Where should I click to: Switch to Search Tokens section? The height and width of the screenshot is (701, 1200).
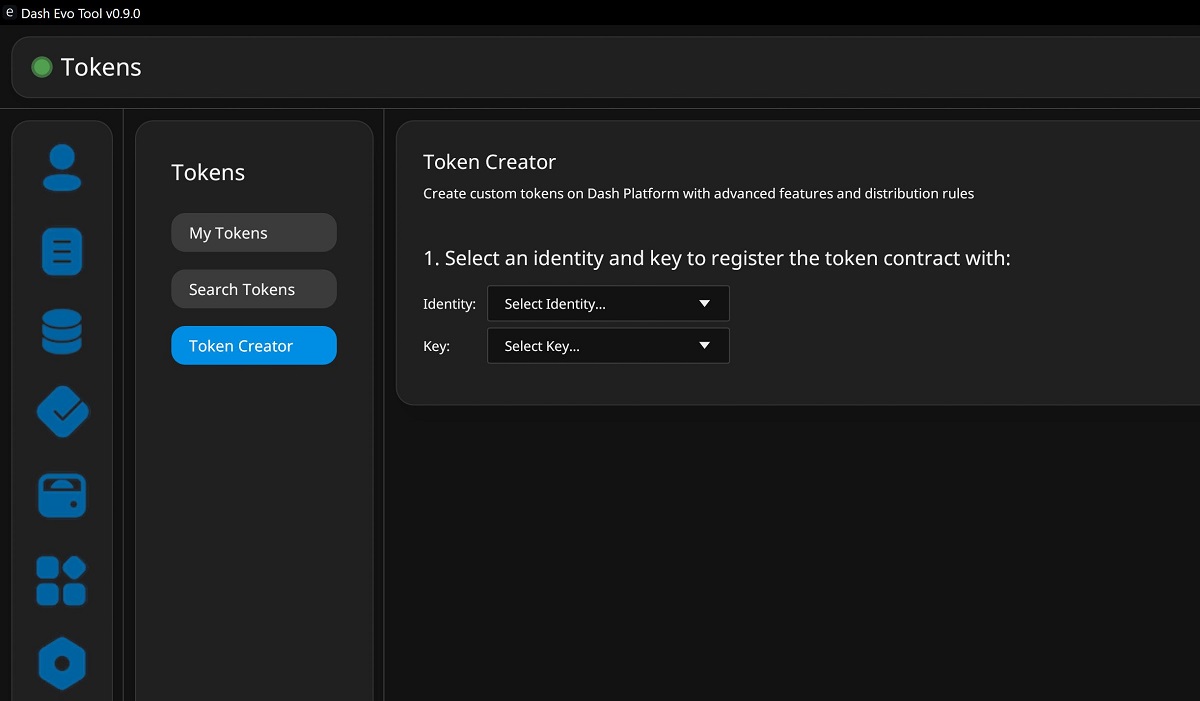pyautogui.click(x=254, y=289)
